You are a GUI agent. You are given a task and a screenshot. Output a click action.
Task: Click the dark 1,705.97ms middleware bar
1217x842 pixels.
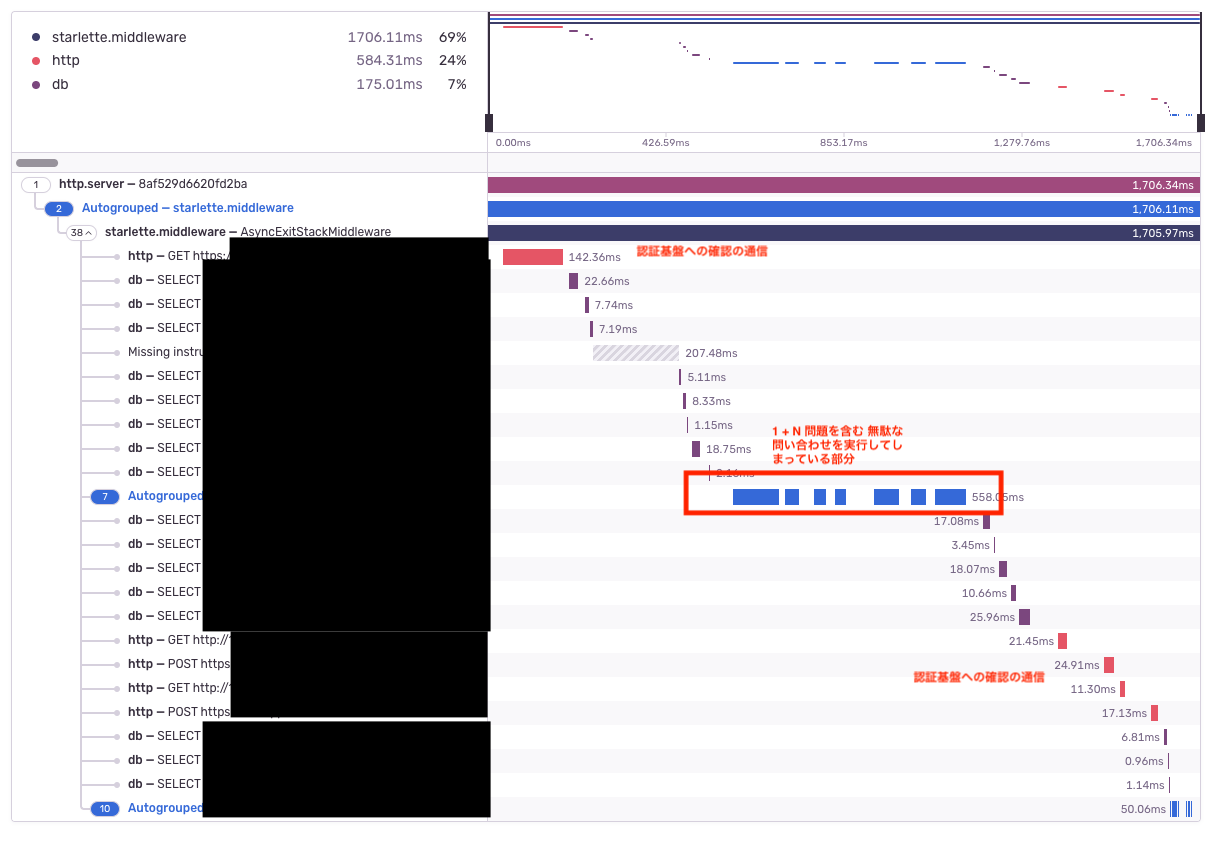844,233
